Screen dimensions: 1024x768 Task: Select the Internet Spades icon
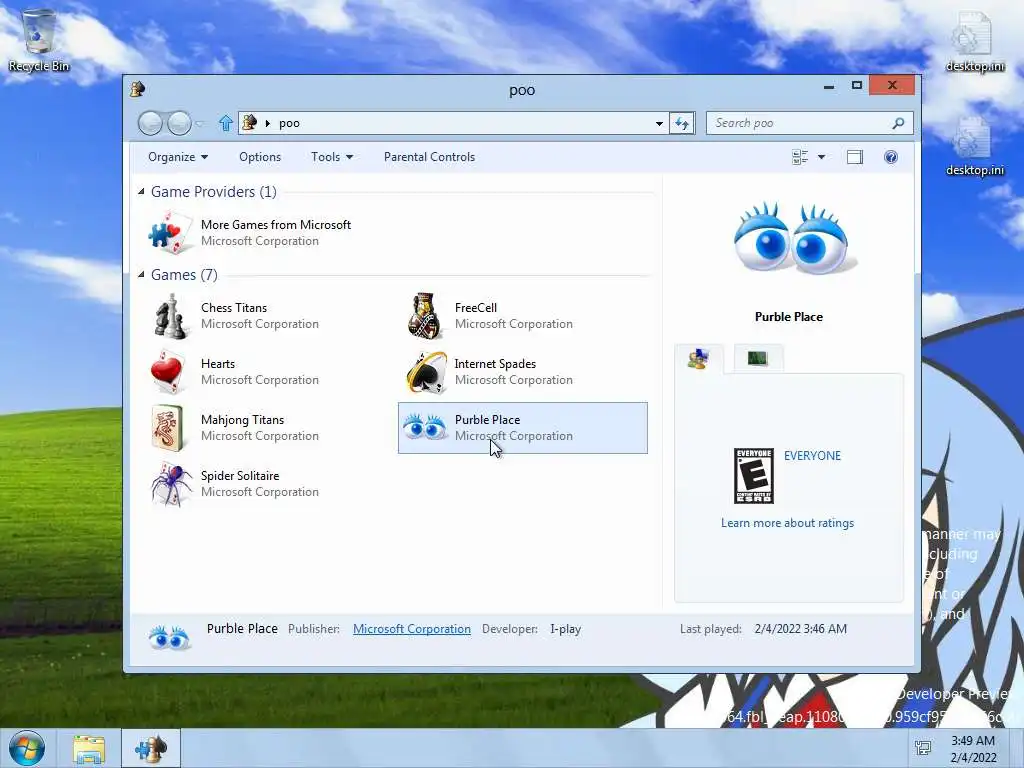[x=426, y=372]
